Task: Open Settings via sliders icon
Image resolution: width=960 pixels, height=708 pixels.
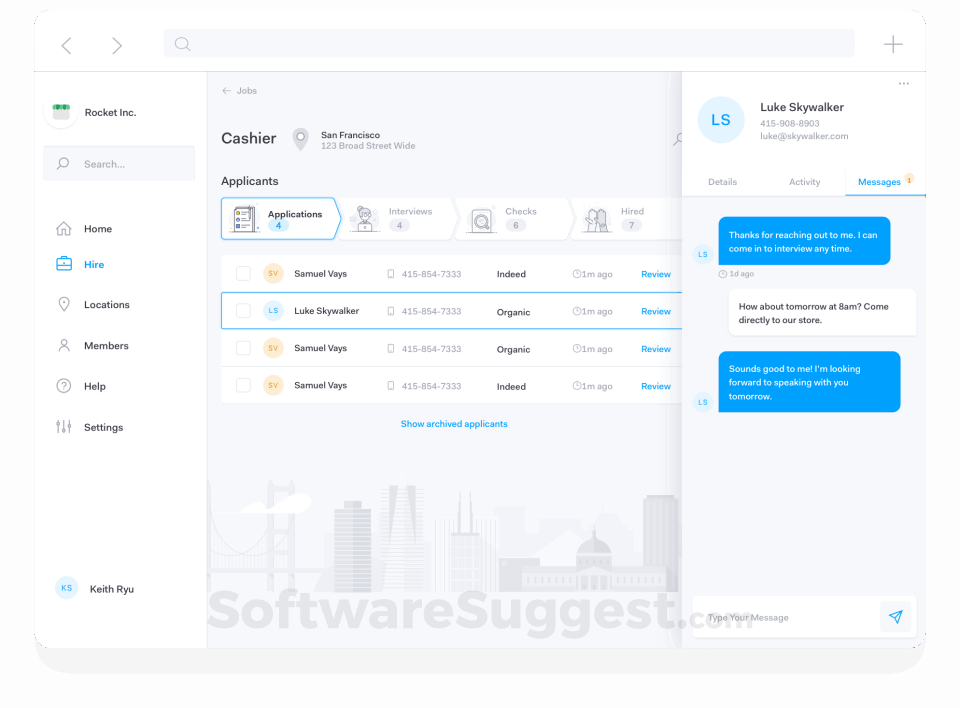Action: tap(63, 427)
